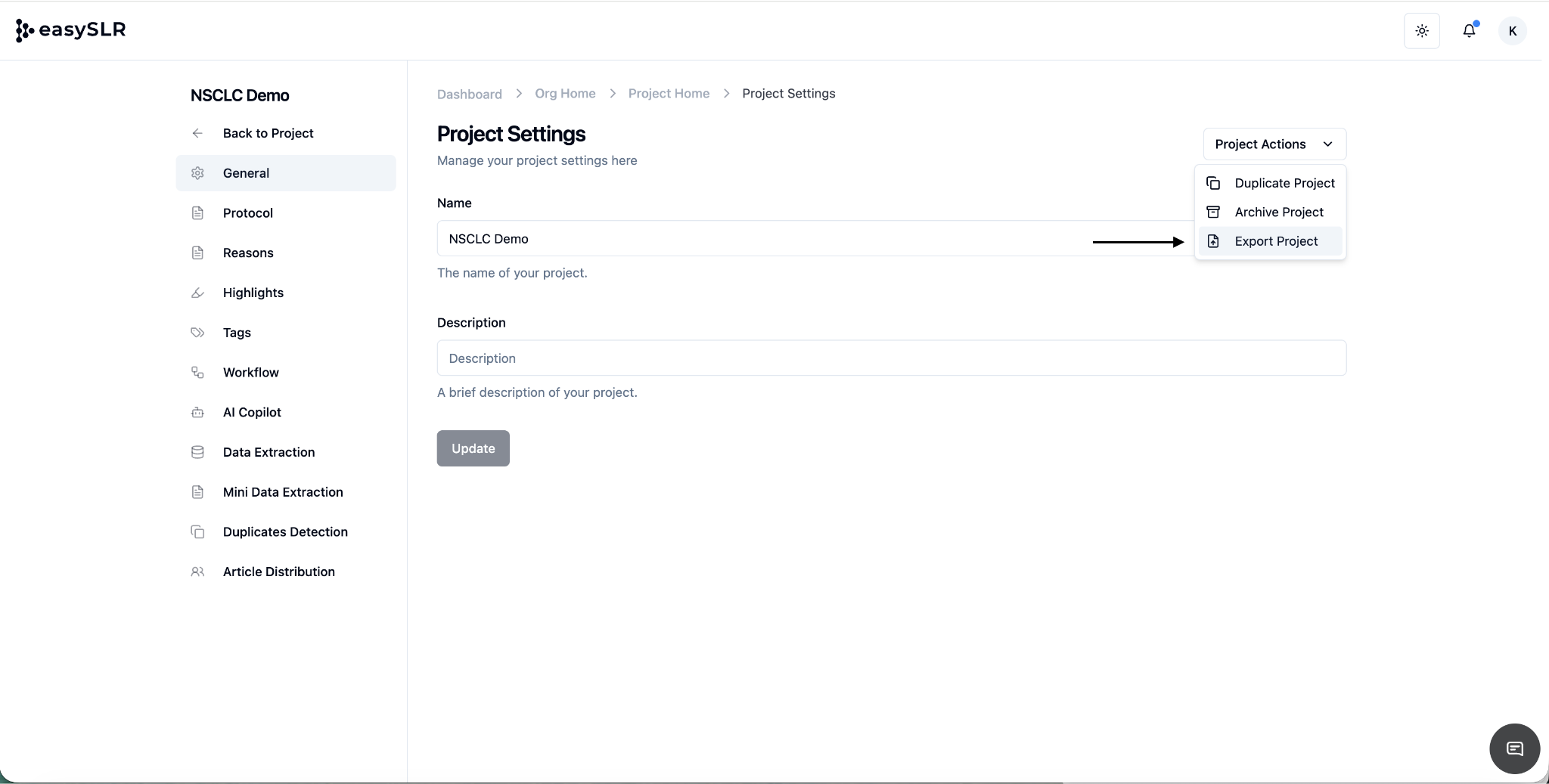Image resolution: width=1549 pixels, height=784 pixels.
Task: Open Article Distribution settings section
Action: pos(278,572)
